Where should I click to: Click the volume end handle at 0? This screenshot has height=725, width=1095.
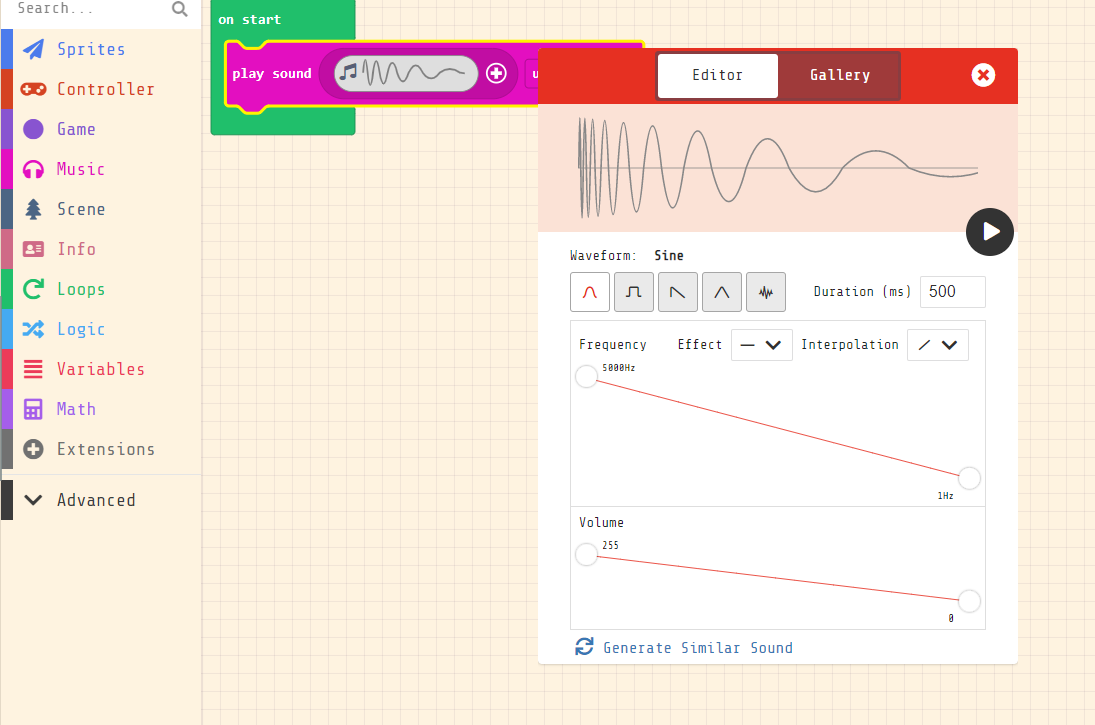tap(969, 601)
